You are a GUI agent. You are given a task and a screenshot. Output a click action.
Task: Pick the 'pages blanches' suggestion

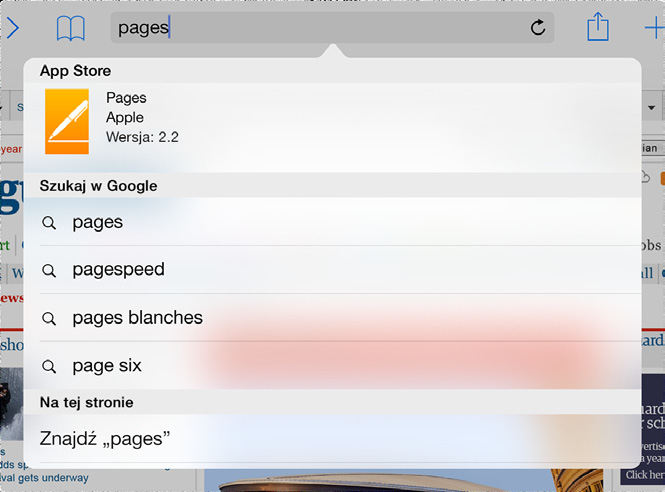click(x=332, y=318)
